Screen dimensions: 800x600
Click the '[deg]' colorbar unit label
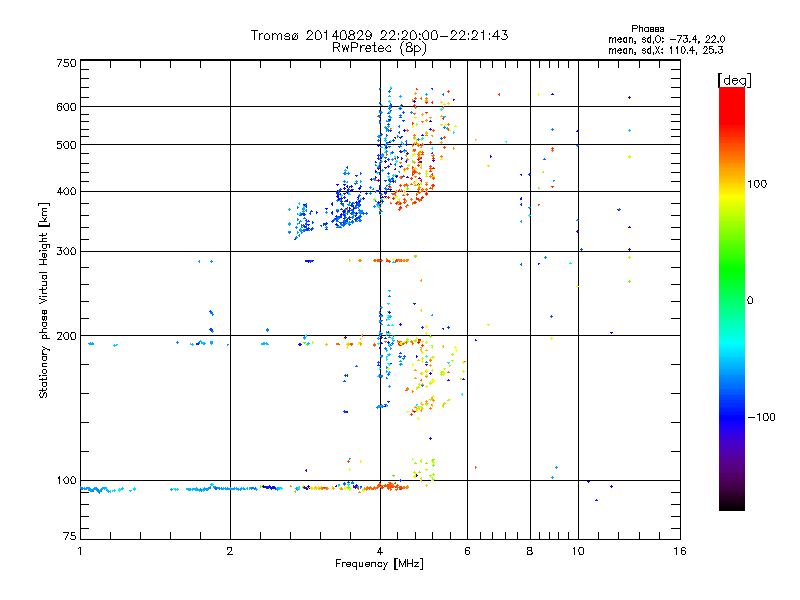coord(734,80)
